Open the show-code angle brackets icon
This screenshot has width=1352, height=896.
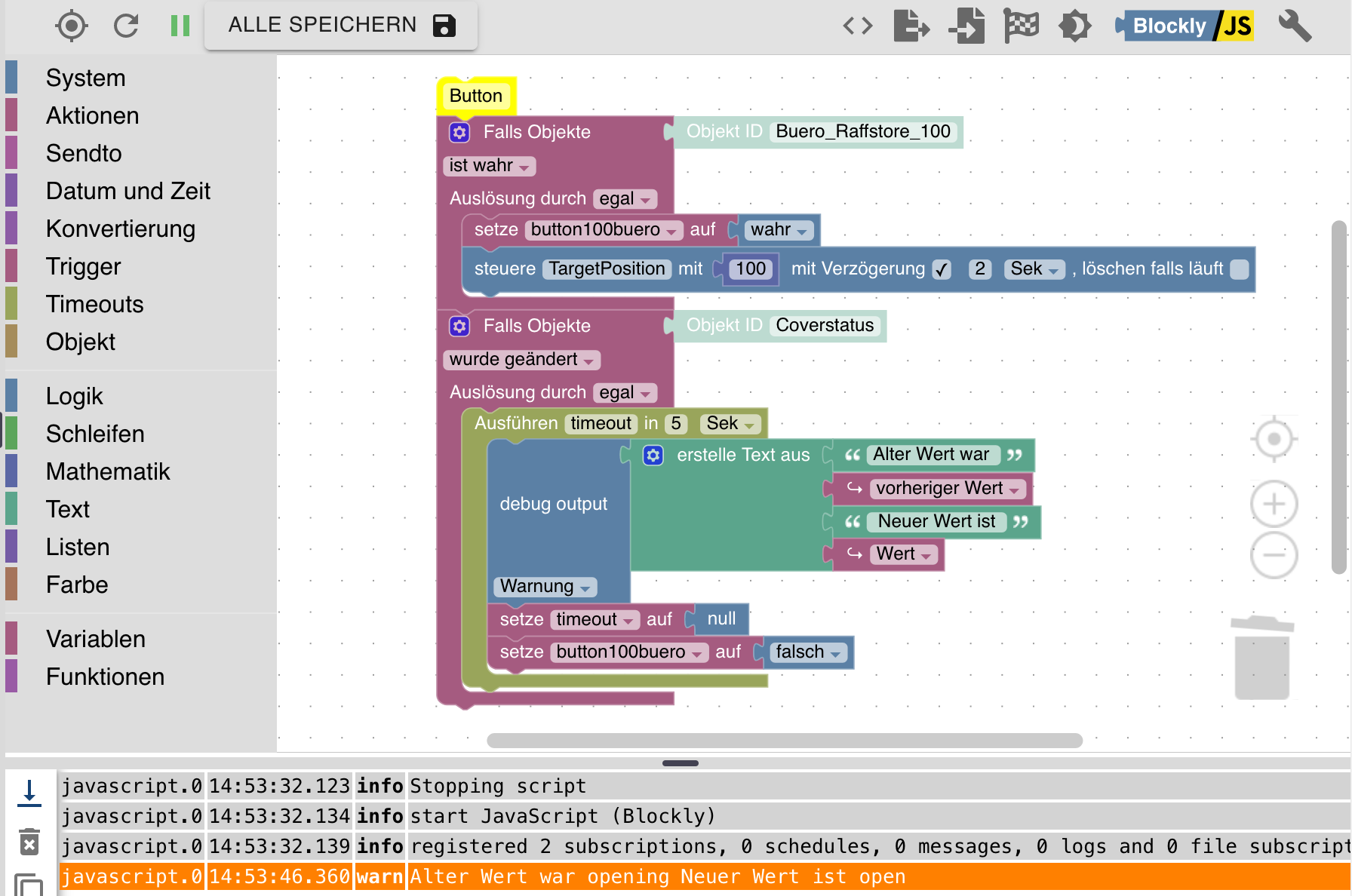tap(858, 26)
